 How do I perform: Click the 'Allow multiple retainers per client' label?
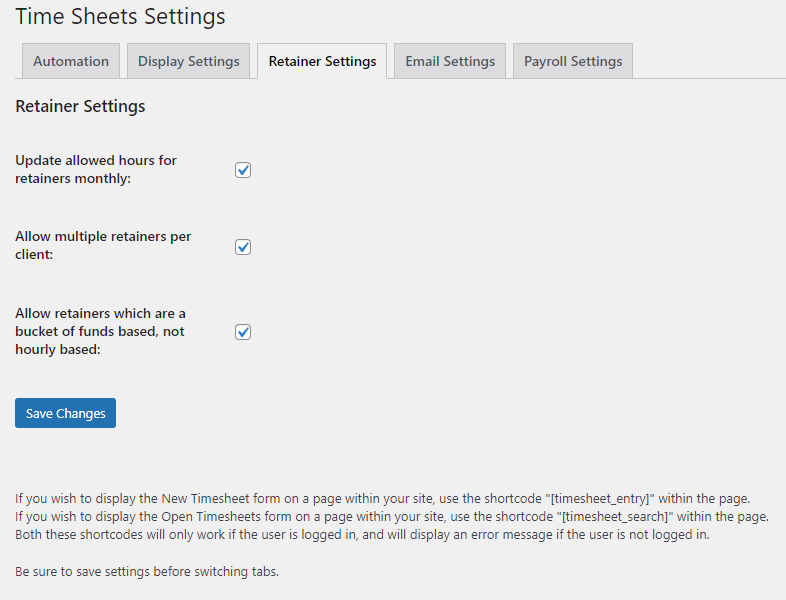[103, 245]
